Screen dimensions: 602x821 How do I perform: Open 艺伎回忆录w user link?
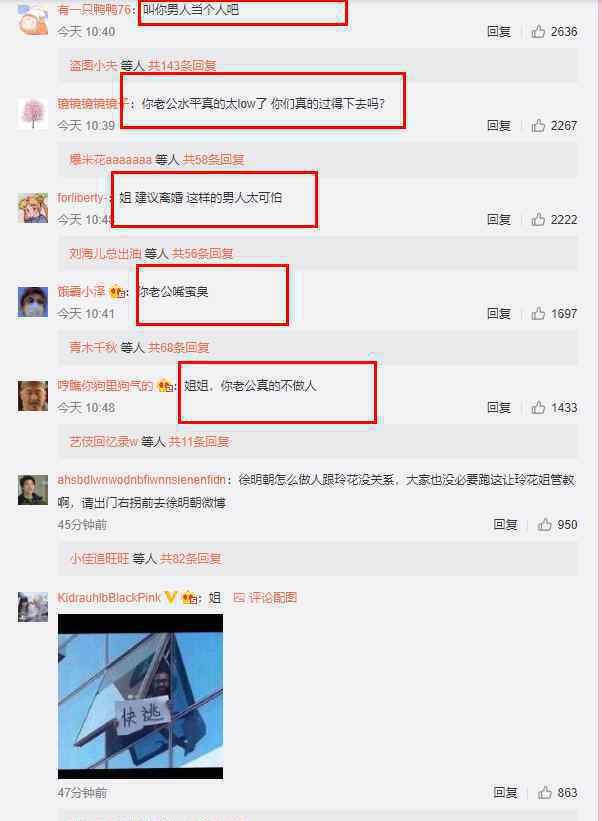tap(104, 441)
